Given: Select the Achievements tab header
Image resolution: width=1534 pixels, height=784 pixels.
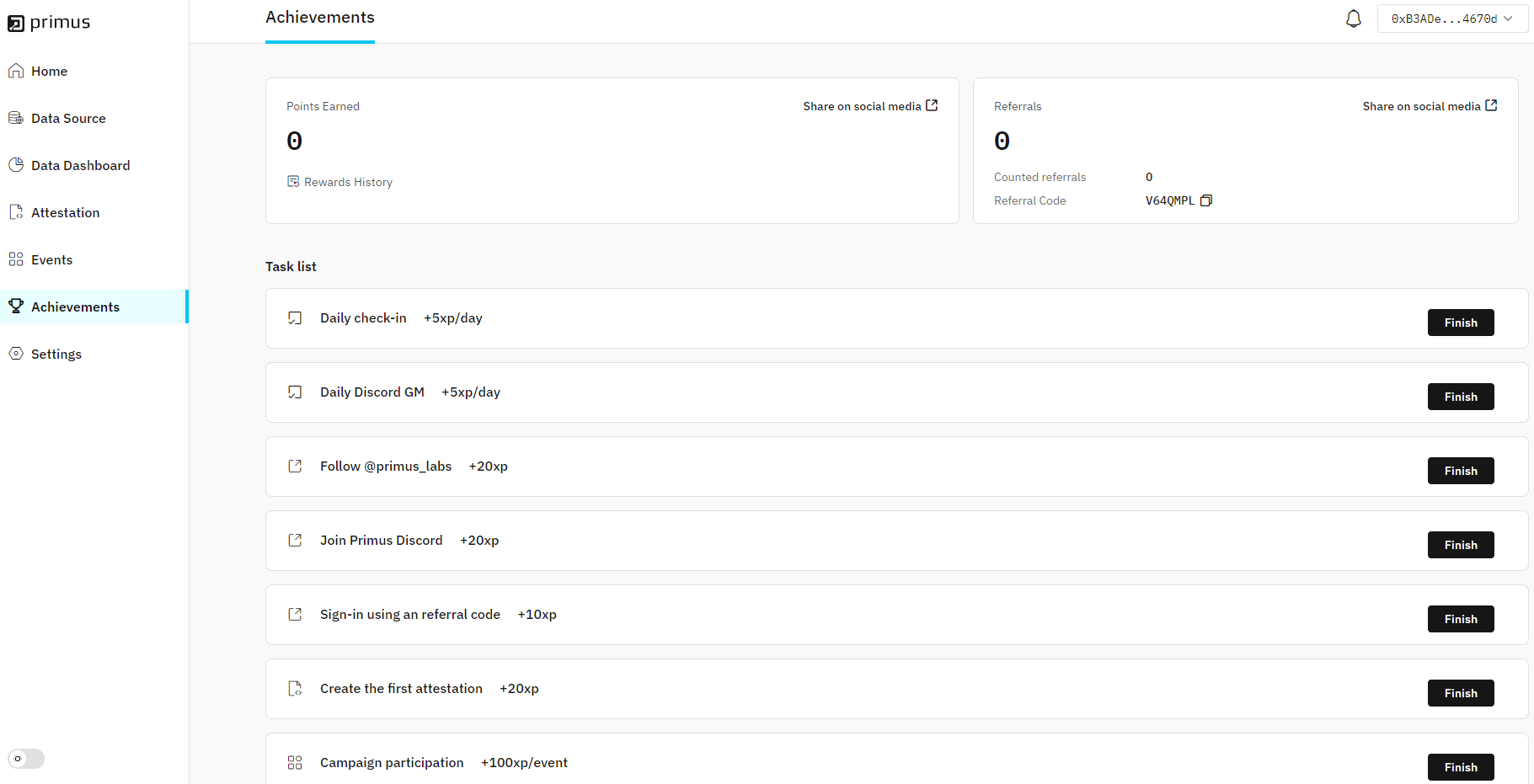Looking at the screenshot, I should click(x=319, y=18).
